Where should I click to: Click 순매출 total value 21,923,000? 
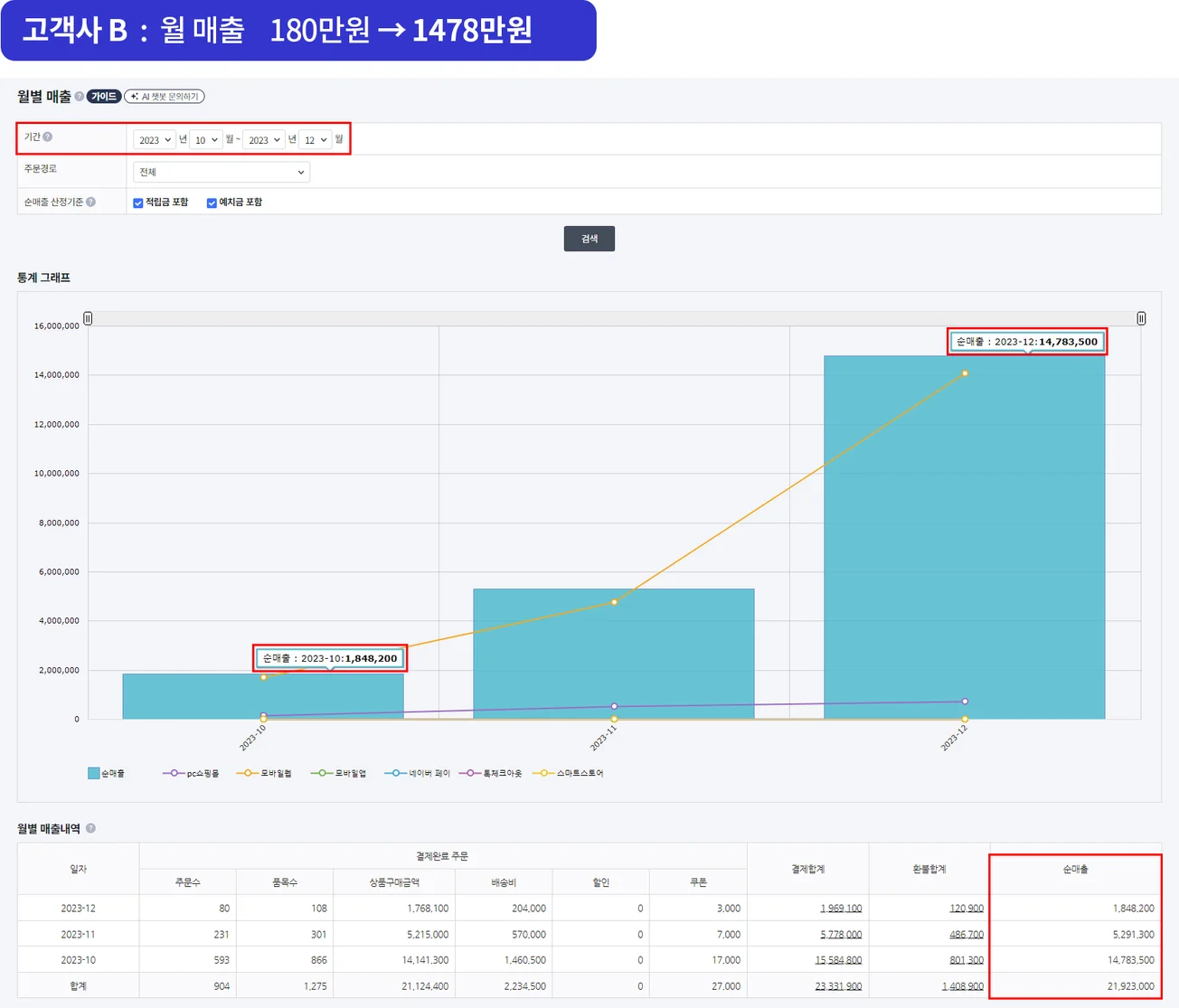pos(1130,986)
